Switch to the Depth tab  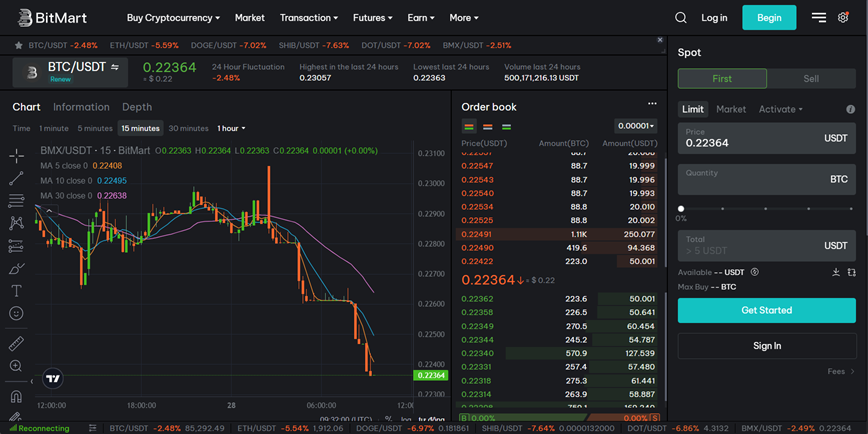(x=137, y=107)
